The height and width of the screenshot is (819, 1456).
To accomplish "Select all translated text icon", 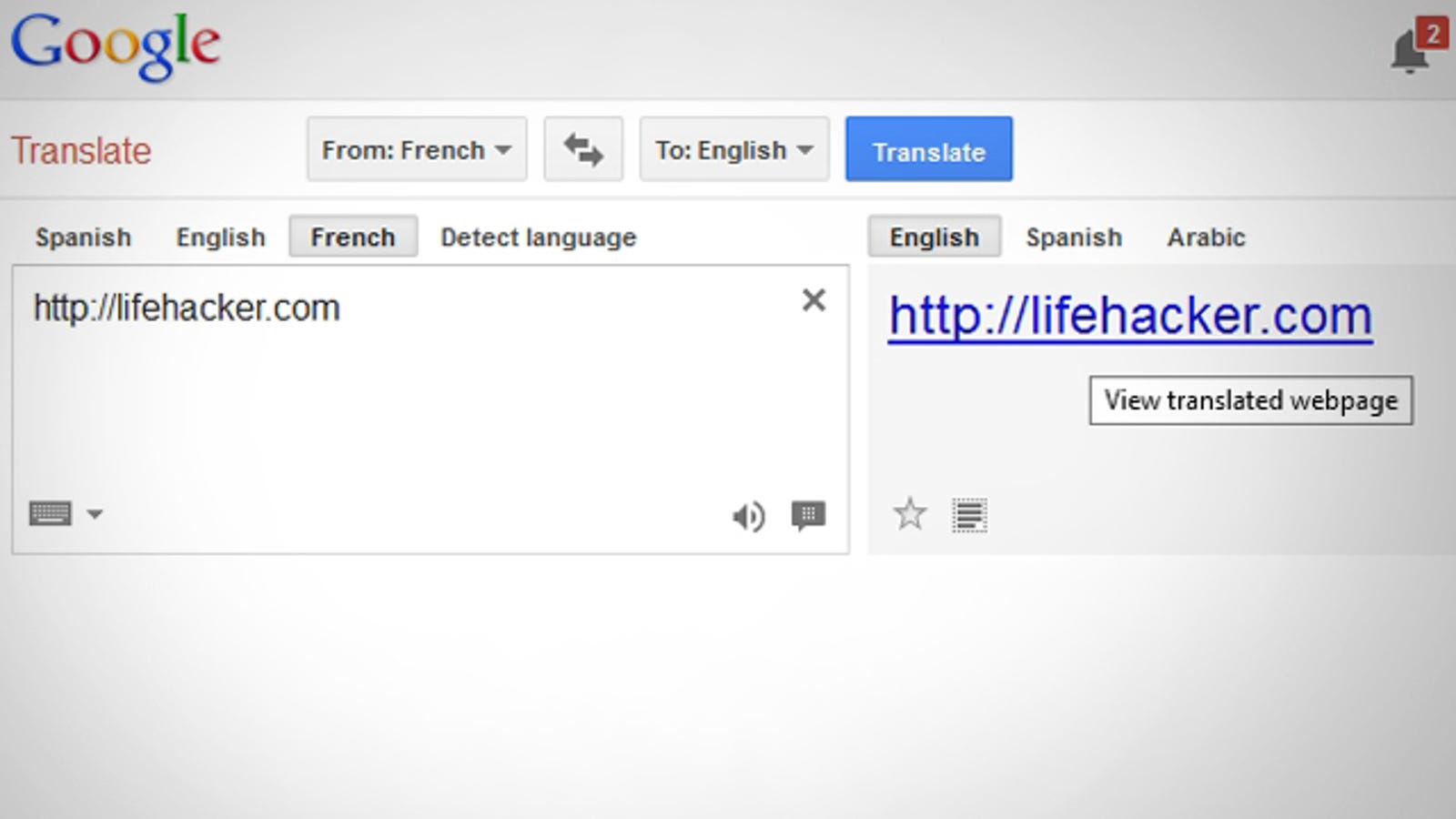I will coord(970,515).
